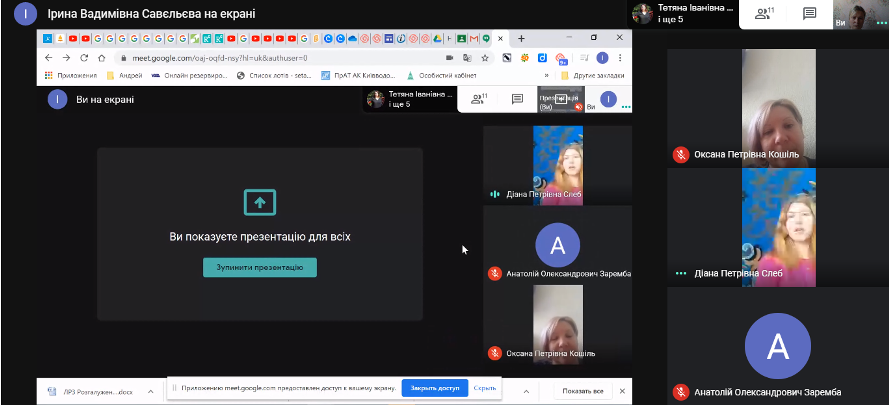The width and height of the screenshot is (889, 405).
Task: Click your own video thumbnail labeled Ви
Action: [x=860, y=14]
